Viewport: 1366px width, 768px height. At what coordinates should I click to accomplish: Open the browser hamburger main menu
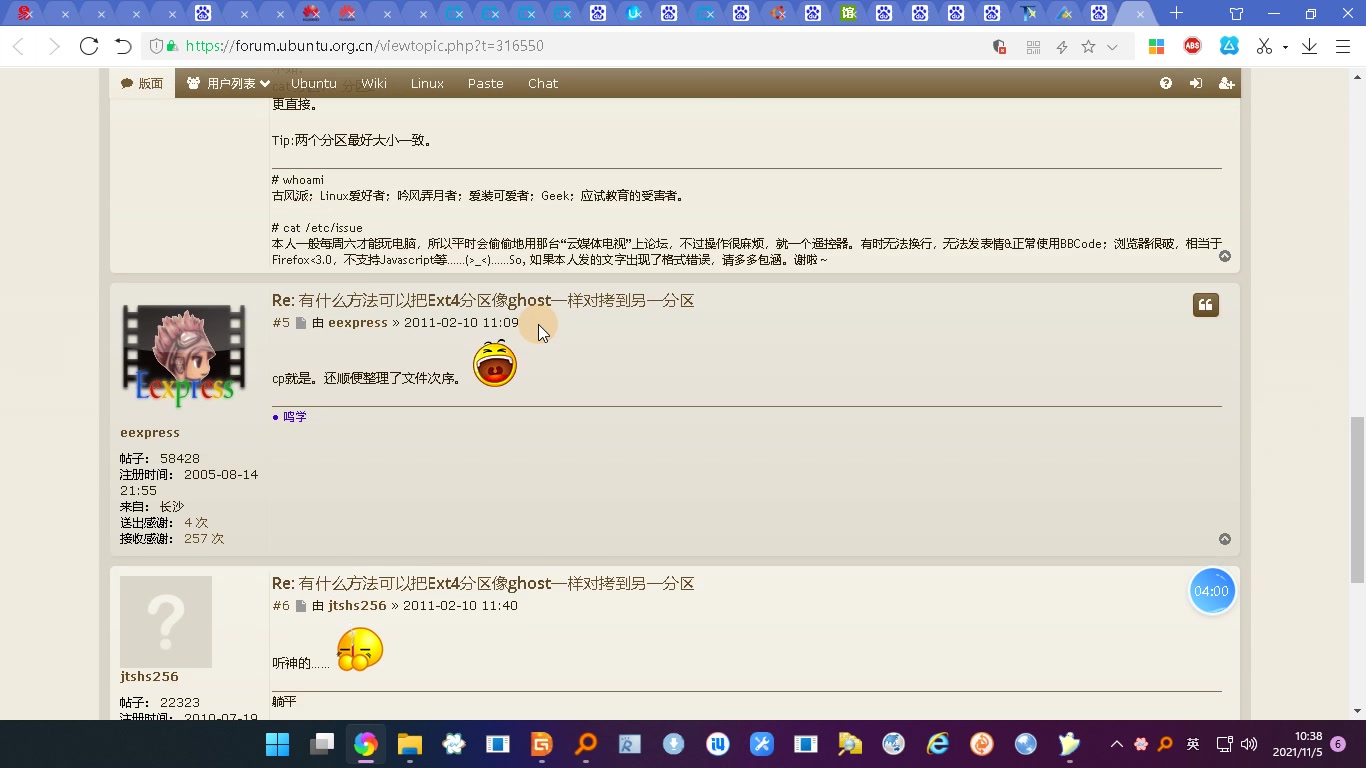click(x=1343, y=47)
